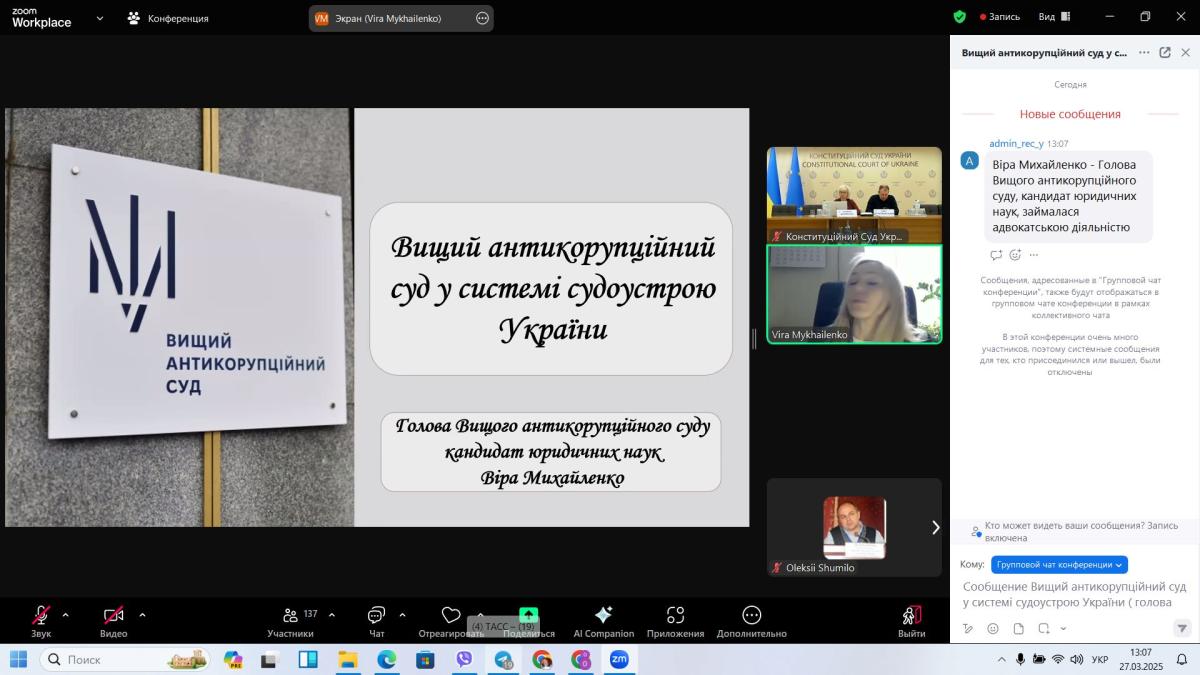Click the emoji smiley icon in chat

tap(993, 629)
